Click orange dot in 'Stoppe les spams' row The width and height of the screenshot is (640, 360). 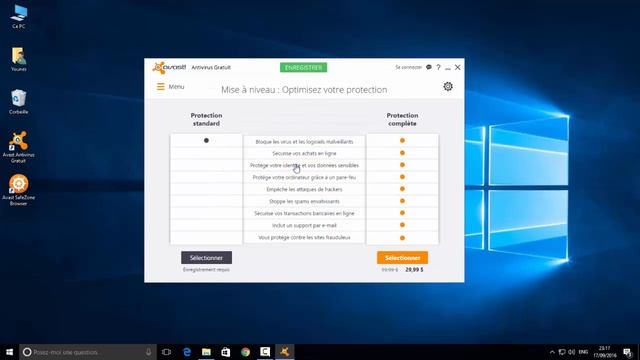tap(402, 201)
